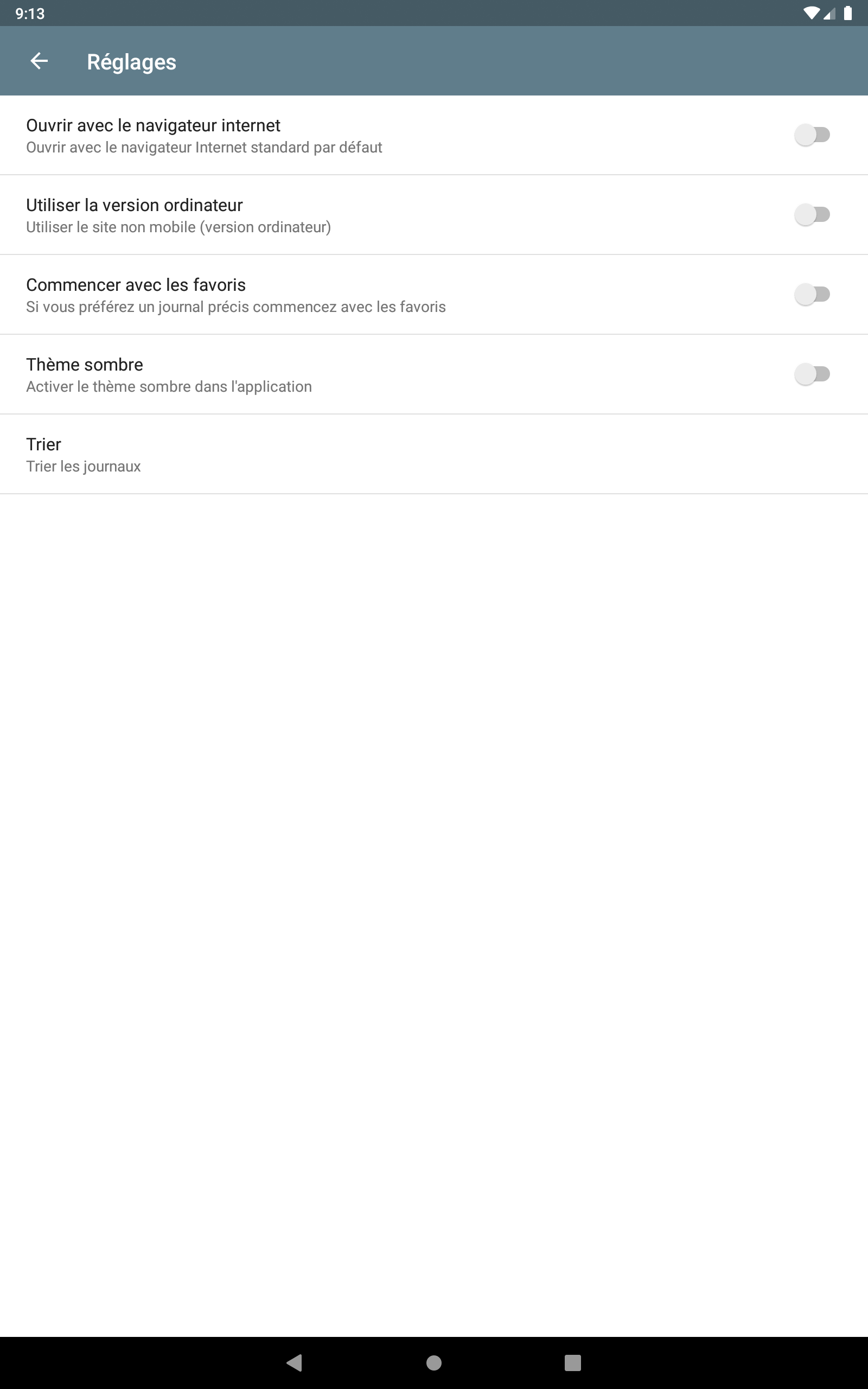Tap the battery icon in status bar

[847, 13]
